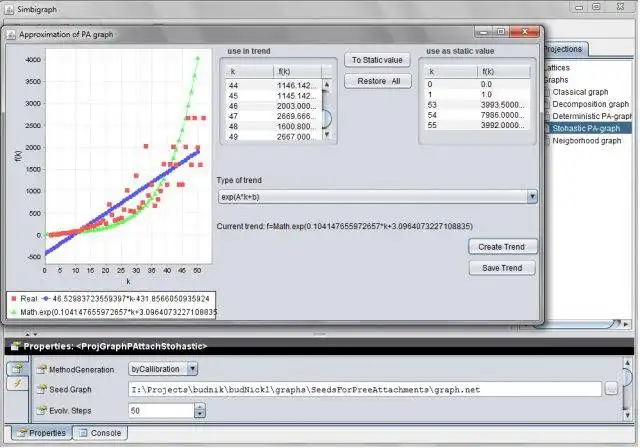The height and width of the screenshot is (448, 640).
Task: Select the Classical graph item
Action: coord(580,92)
